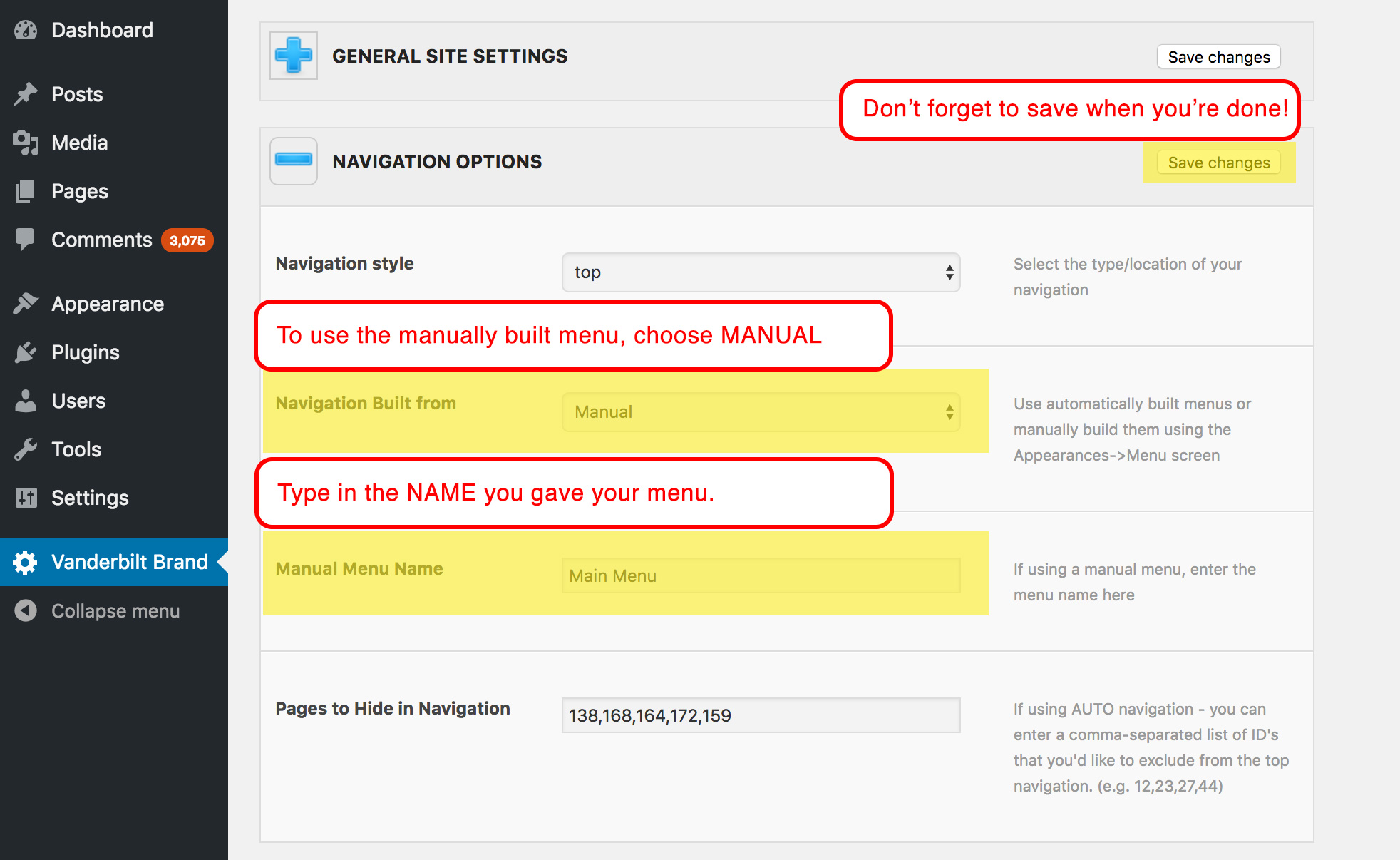Click the Tools wrench icon

click(26, 449)
